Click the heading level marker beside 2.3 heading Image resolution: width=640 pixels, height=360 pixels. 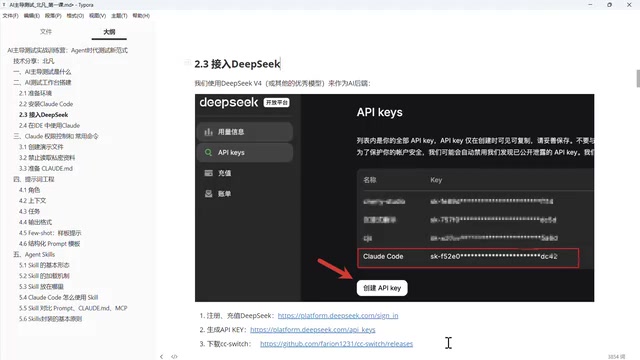pyautogui.click(x=187, y=62)
